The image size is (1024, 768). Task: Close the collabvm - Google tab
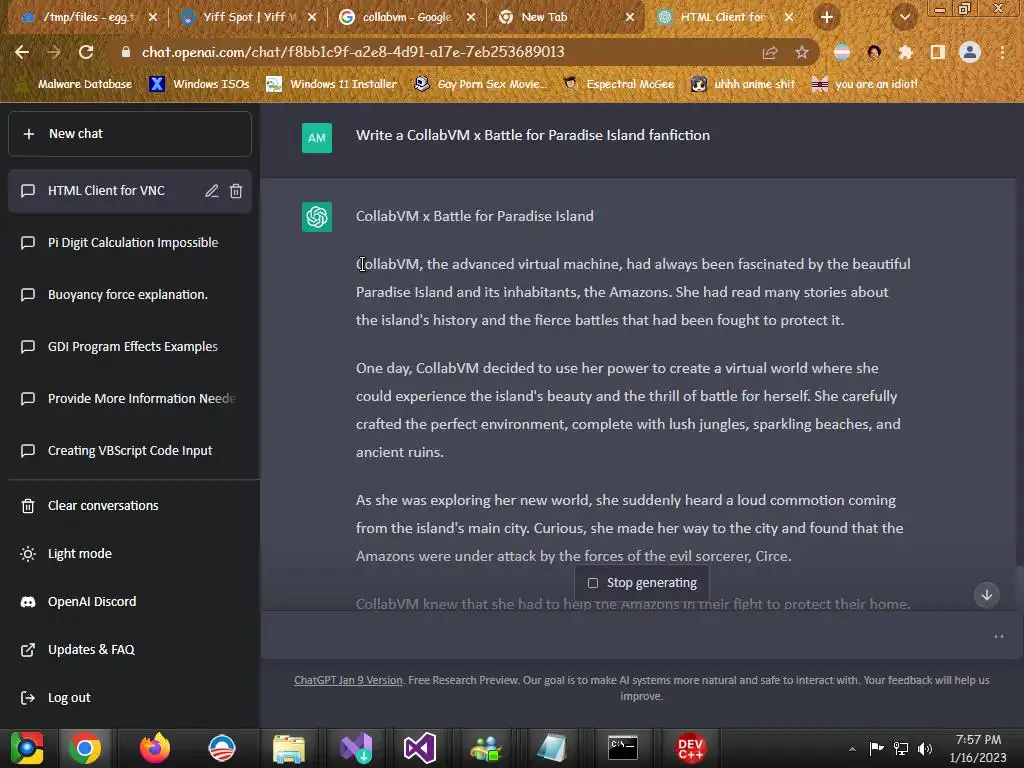point(471,17)
